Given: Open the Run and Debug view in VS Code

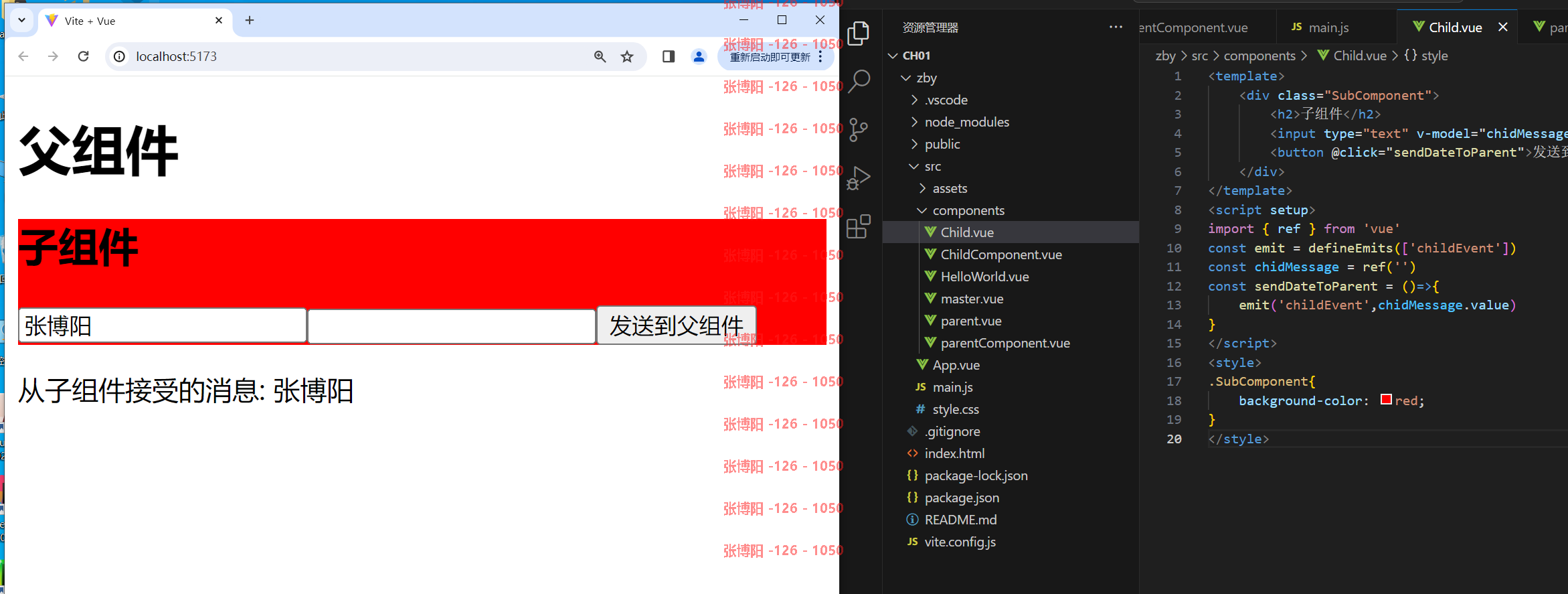Looking at the screenshot, I should [x=859, y=178].
